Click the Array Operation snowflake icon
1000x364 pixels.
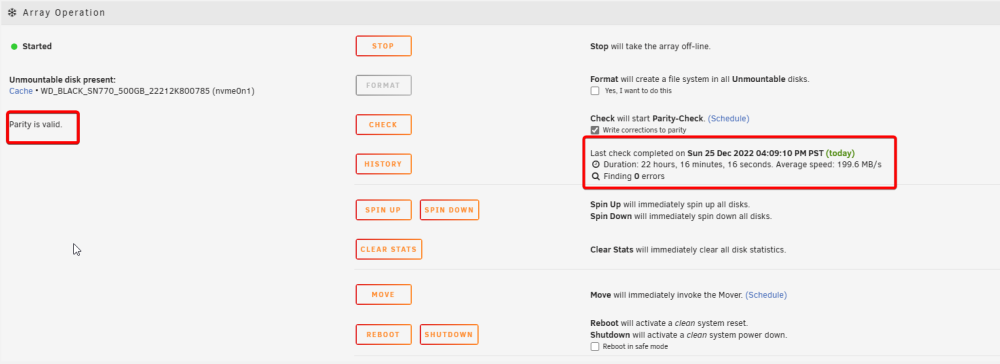pos(12,13)
